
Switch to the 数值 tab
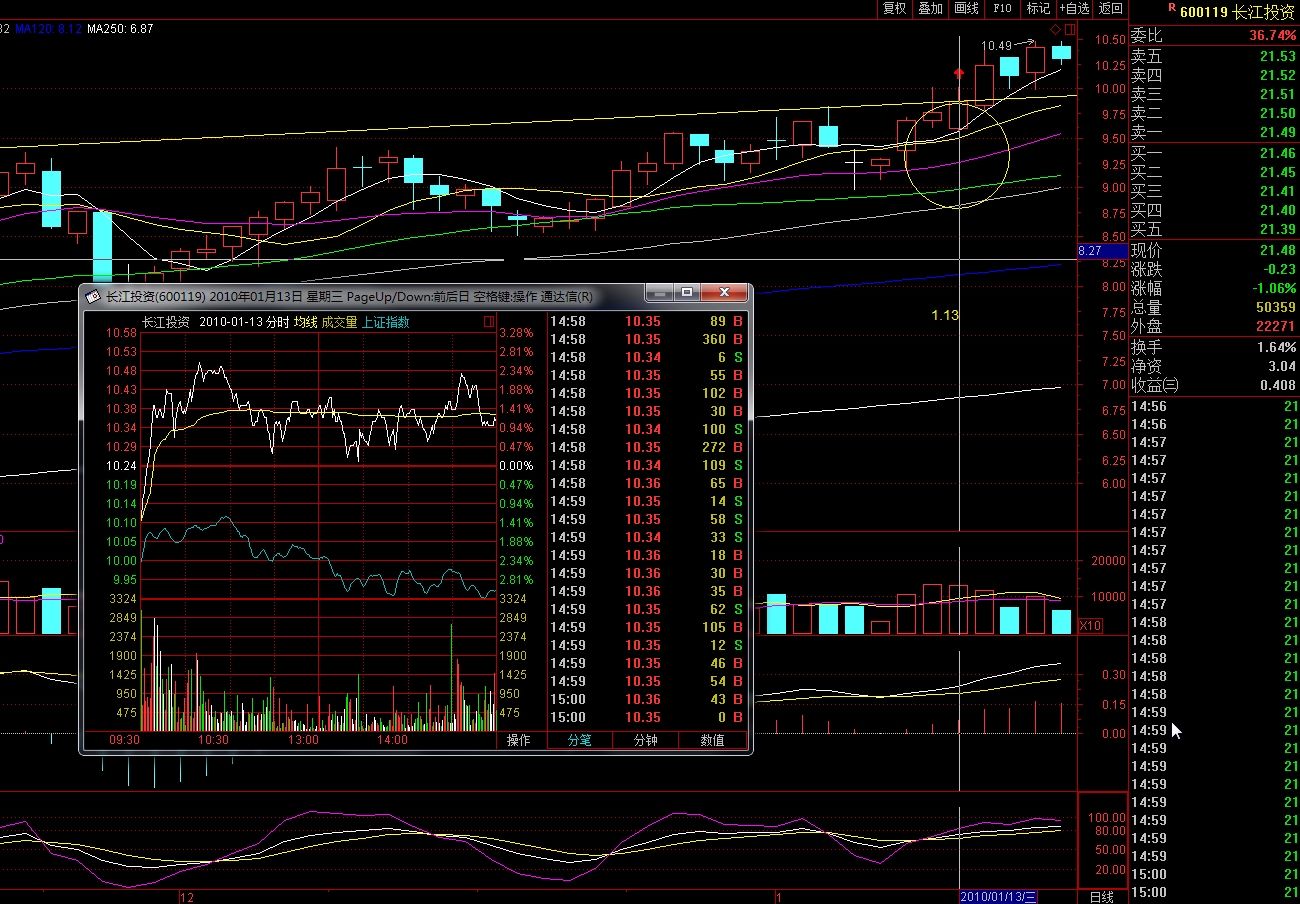coord(712,740)
